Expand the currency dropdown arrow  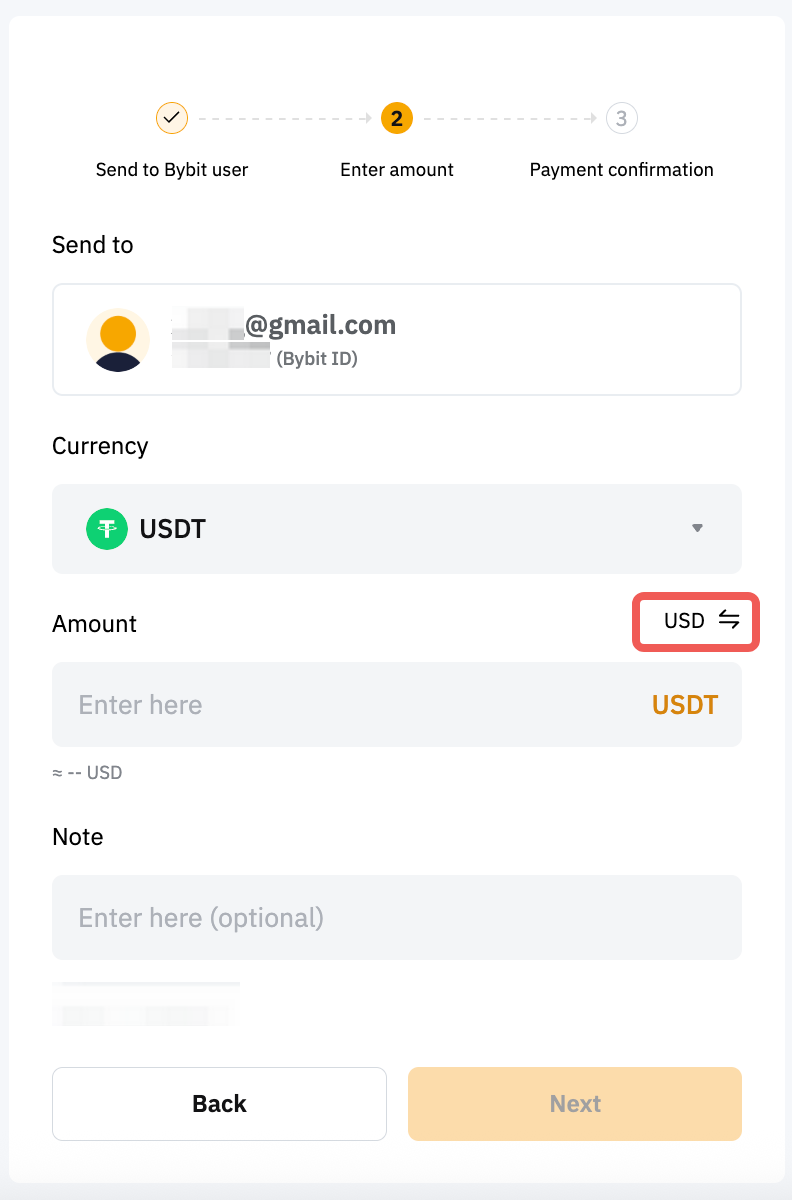click(x=698, y=528)
